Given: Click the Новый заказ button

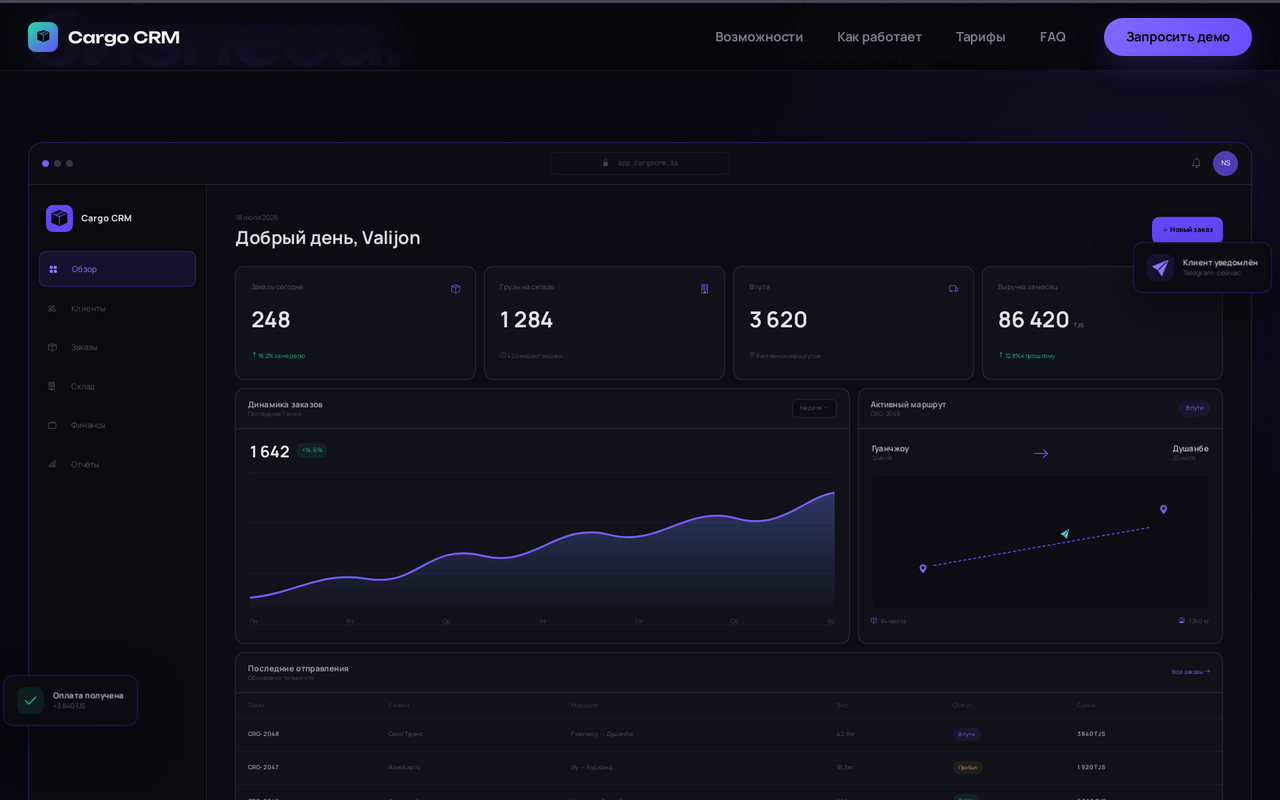Looking at the screenshot, I should (1187, 230).
